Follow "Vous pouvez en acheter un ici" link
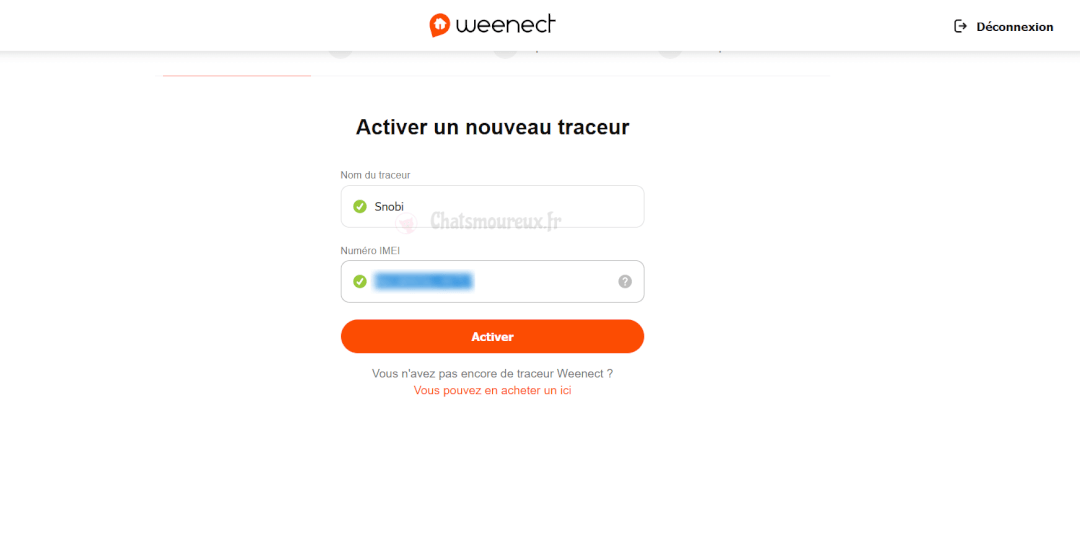The width and height of the screenshot is (1080, 540). tap(492, 390)
